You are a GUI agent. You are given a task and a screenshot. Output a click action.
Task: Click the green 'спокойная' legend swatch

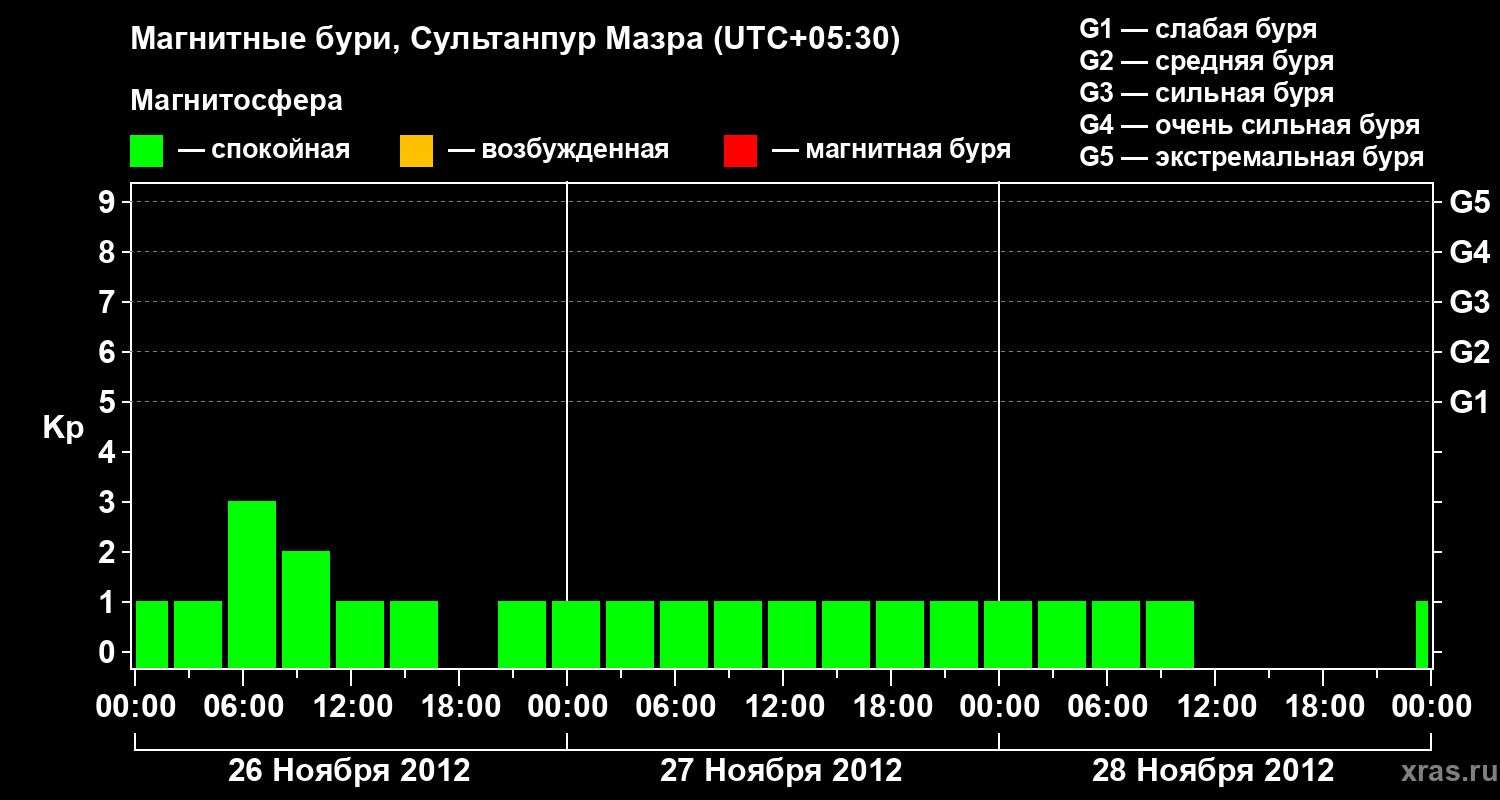pyautogui.click(x=147, y=151)
